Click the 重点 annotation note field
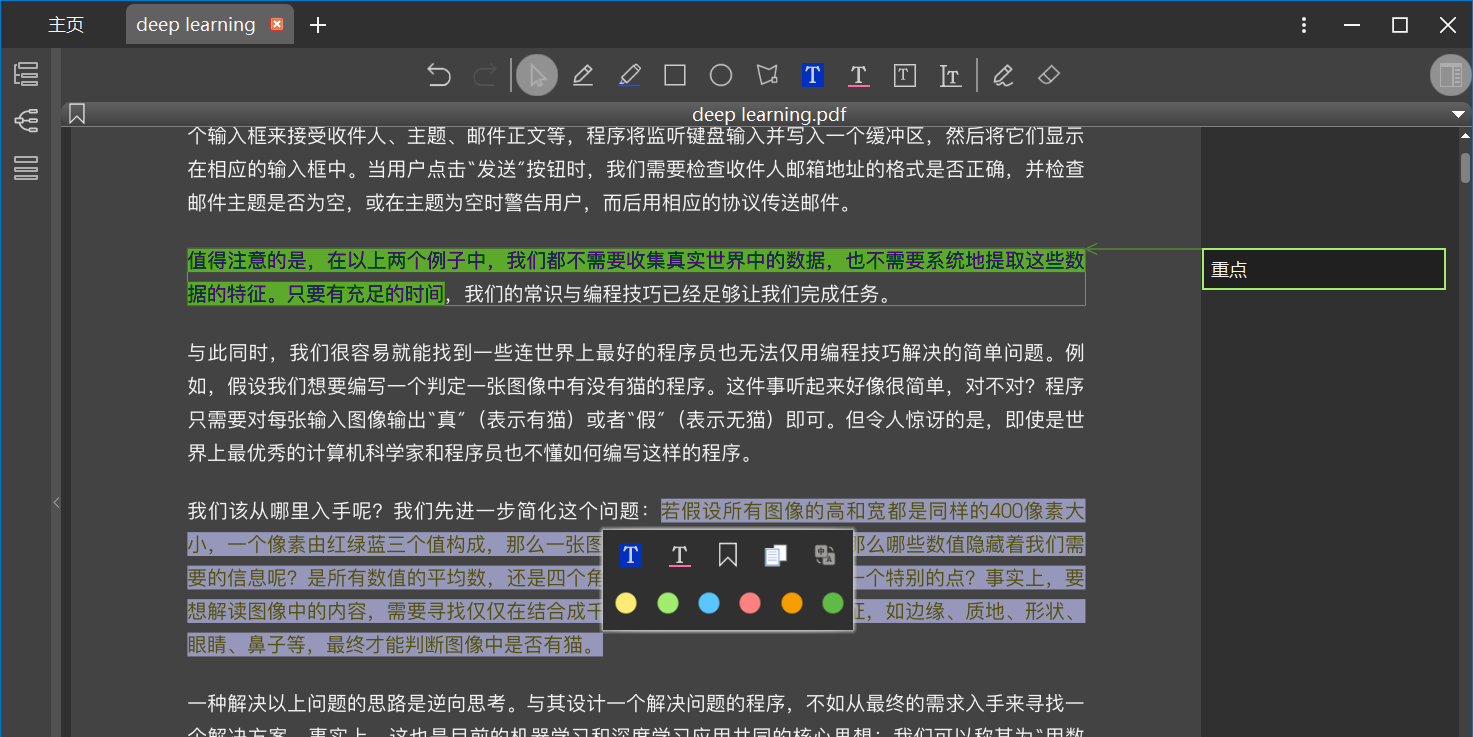 (1324, 269)
